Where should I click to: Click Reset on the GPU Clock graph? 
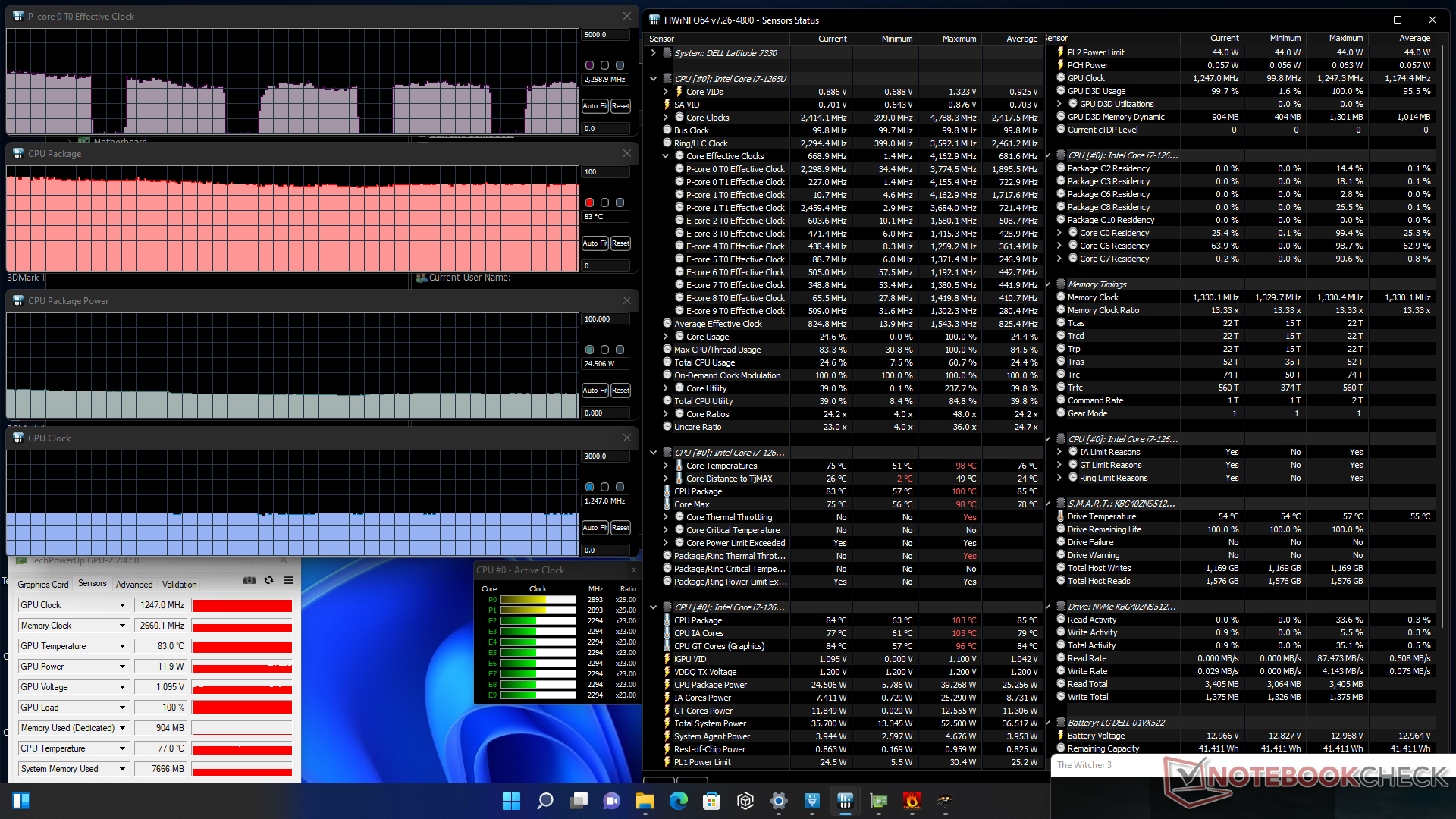coord(620,528)
